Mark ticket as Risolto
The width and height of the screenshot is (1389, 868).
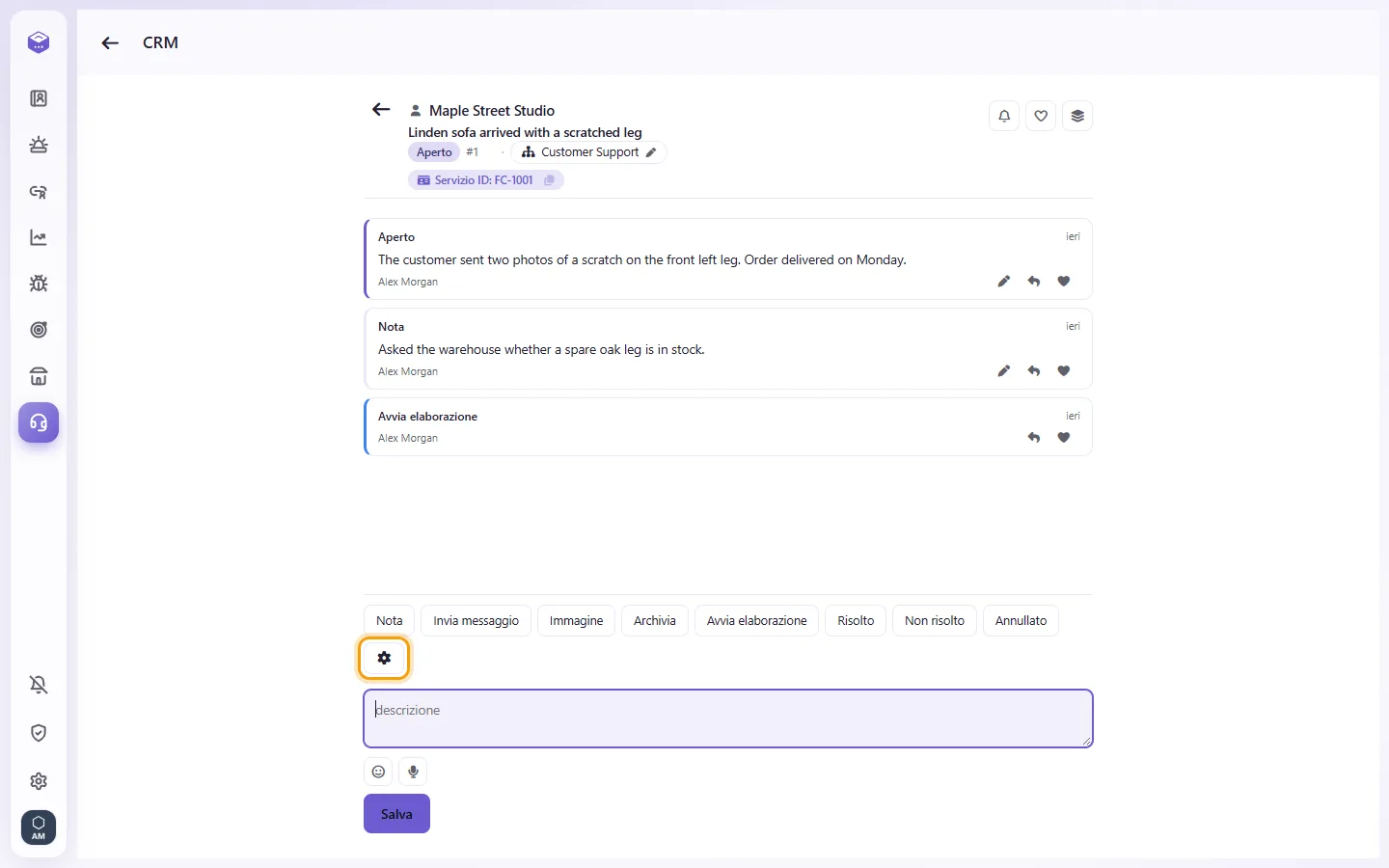click(856, 621)
